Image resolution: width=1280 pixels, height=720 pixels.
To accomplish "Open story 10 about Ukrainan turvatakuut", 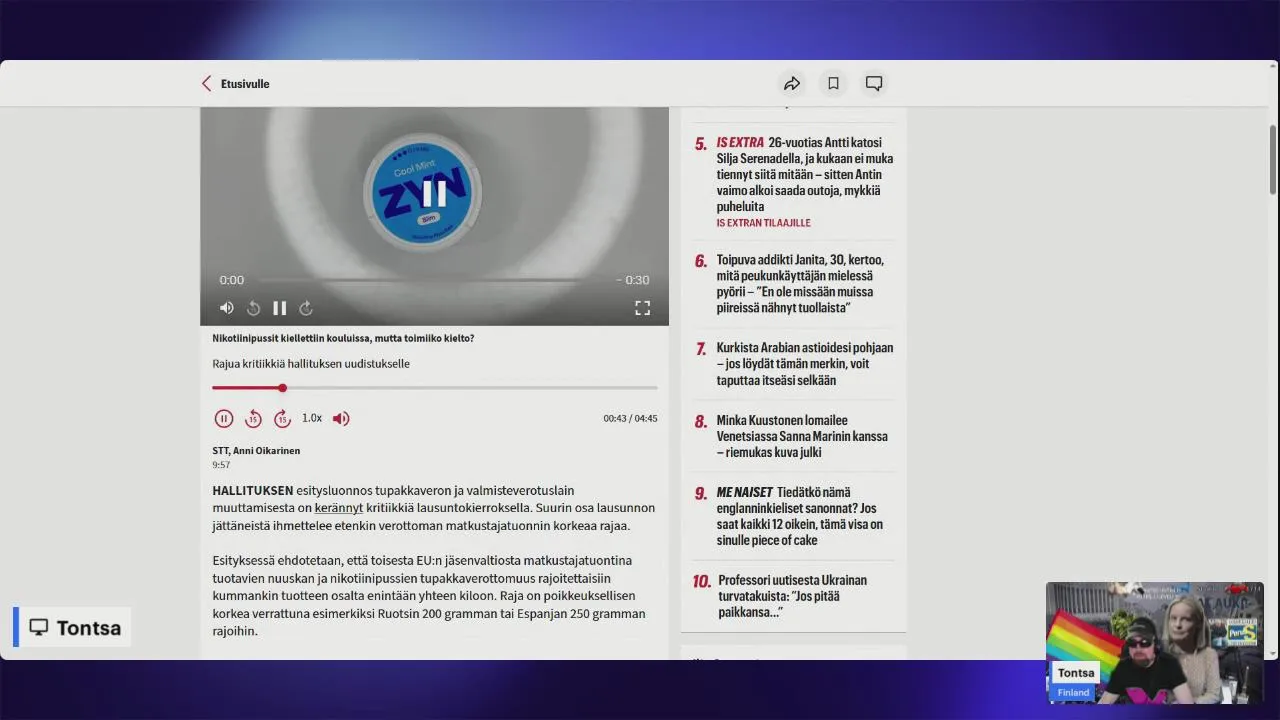I will click(792, 596).
